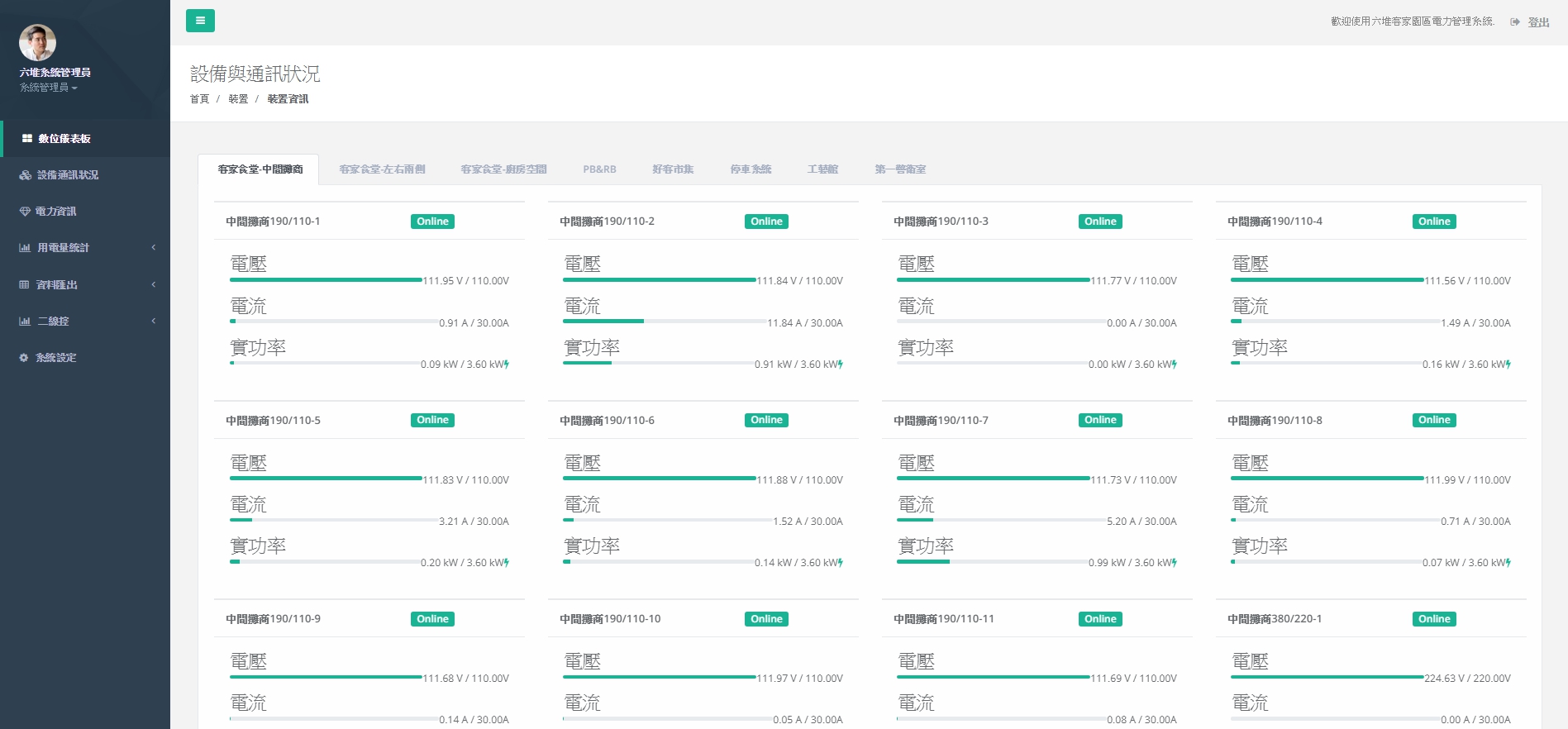The image size is (1568, 729).
Task: Click the user profile avatar photo
Action: click(37, 42)
